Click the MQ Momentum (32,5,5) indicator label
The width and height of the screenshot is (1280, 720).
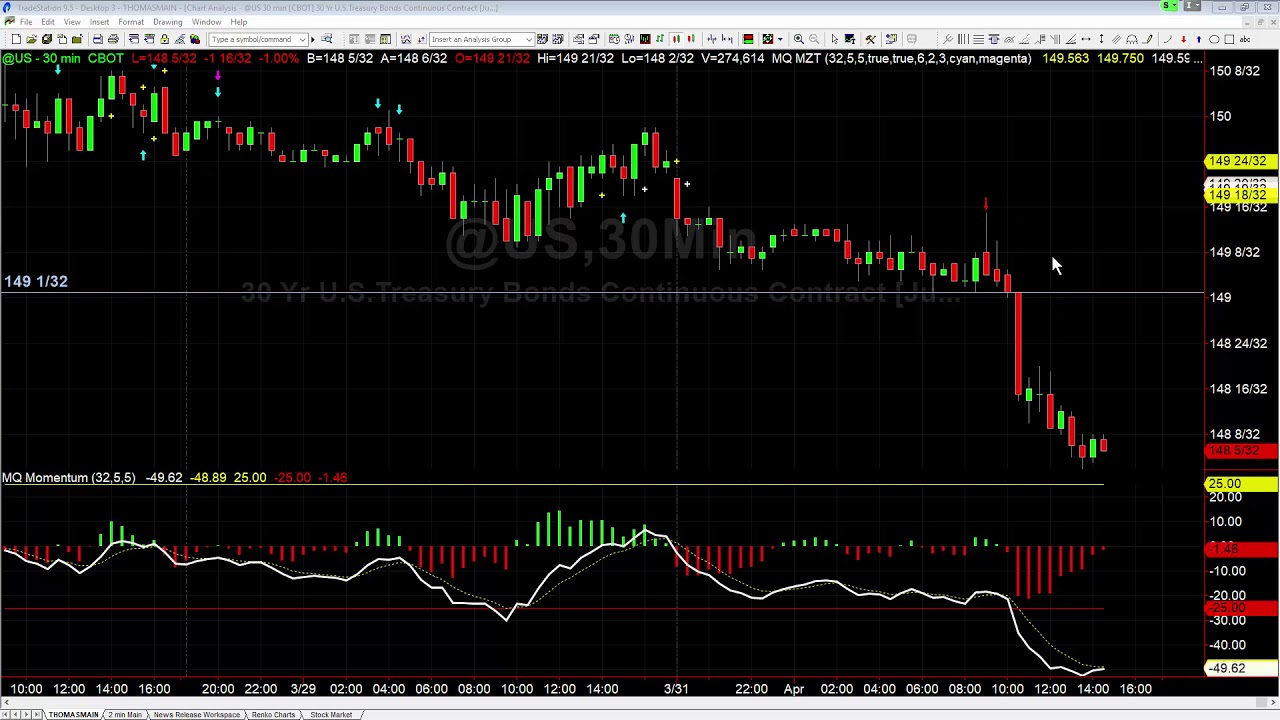68,478
